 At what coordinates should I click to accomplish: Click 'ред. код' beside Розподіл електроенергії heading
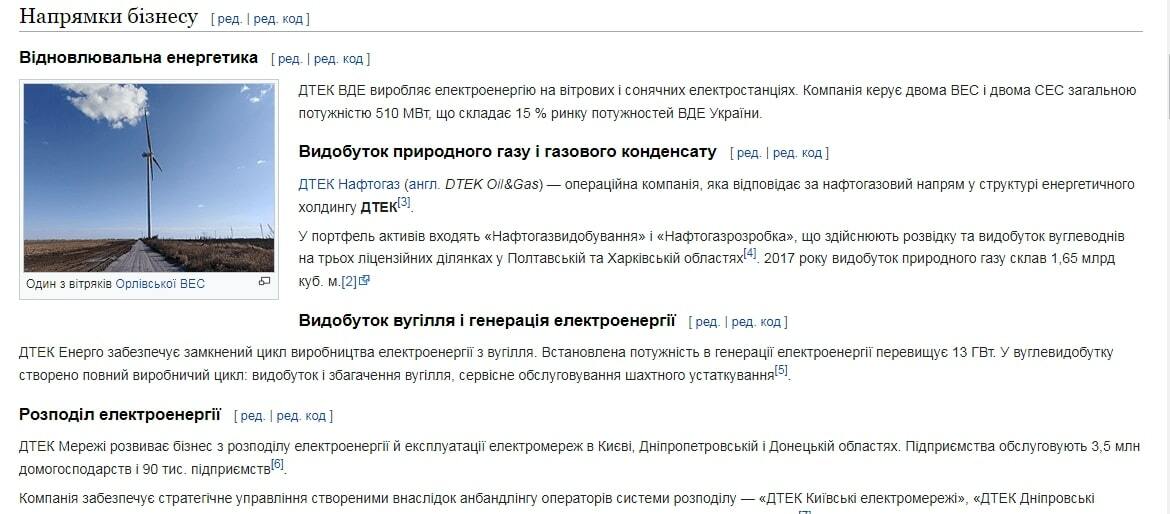(x=301, y=416)
